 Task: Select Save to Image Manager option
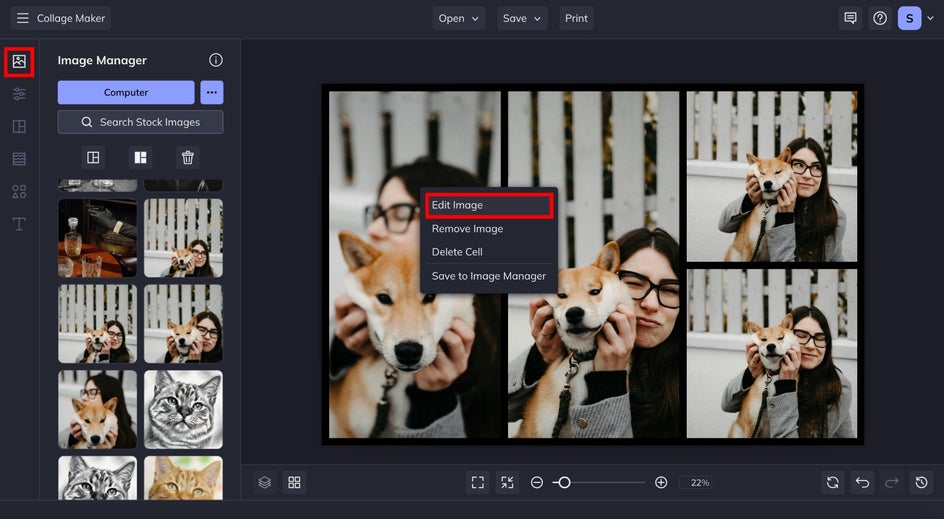pos(488,276)
